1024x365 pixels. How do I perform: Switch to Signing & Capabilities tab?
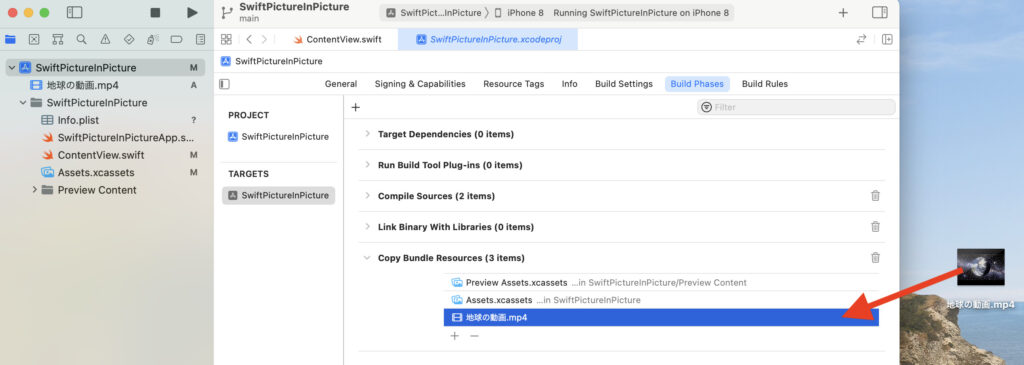click(x=420, y=84)
